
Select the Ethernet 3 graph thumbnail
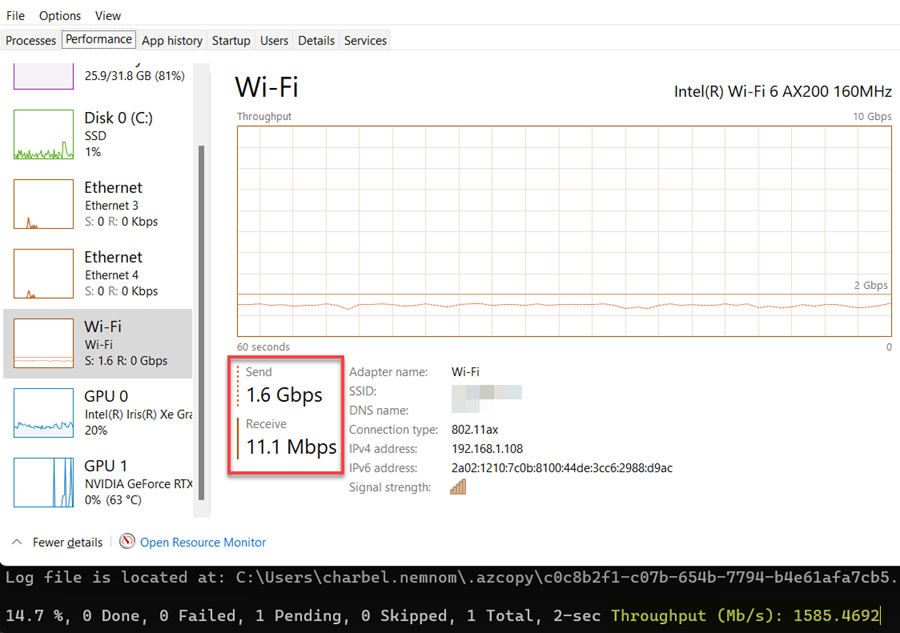44,204
